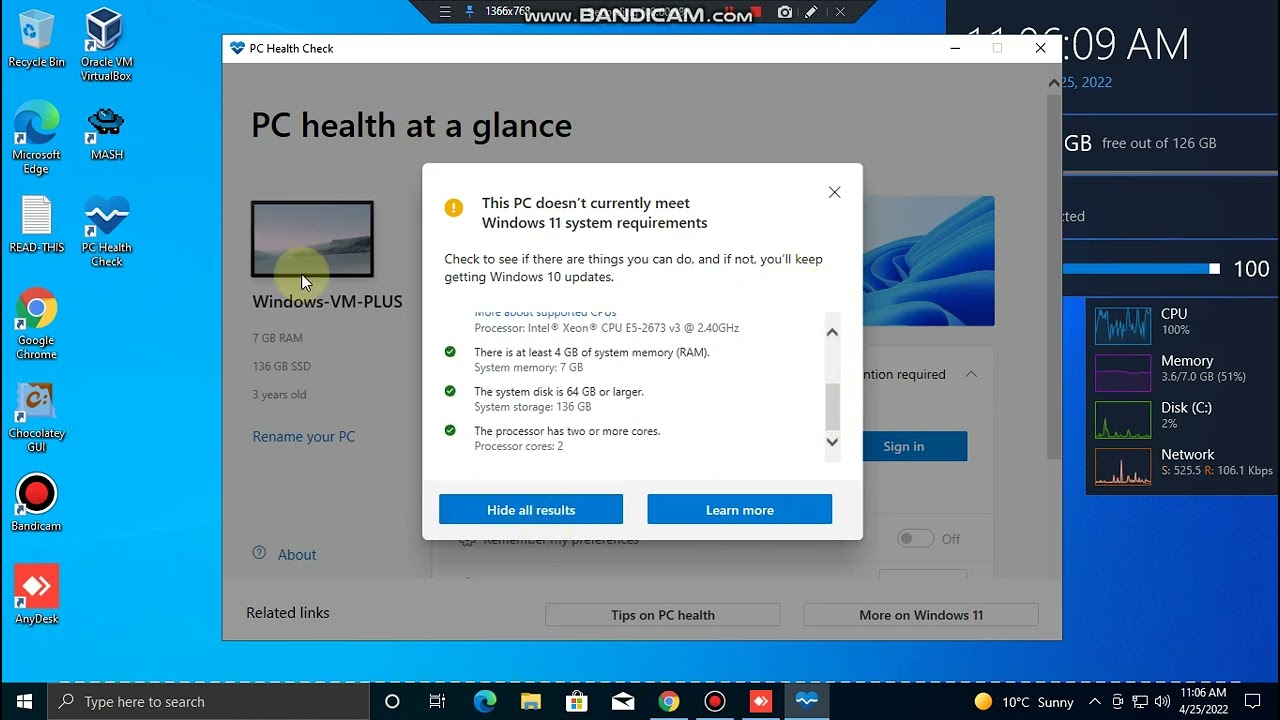Click 'Processor cores: 2' text
Image resolution: width=1280 pixels, height=720 pixels.
pyautogui.click(x=518, y=446)
